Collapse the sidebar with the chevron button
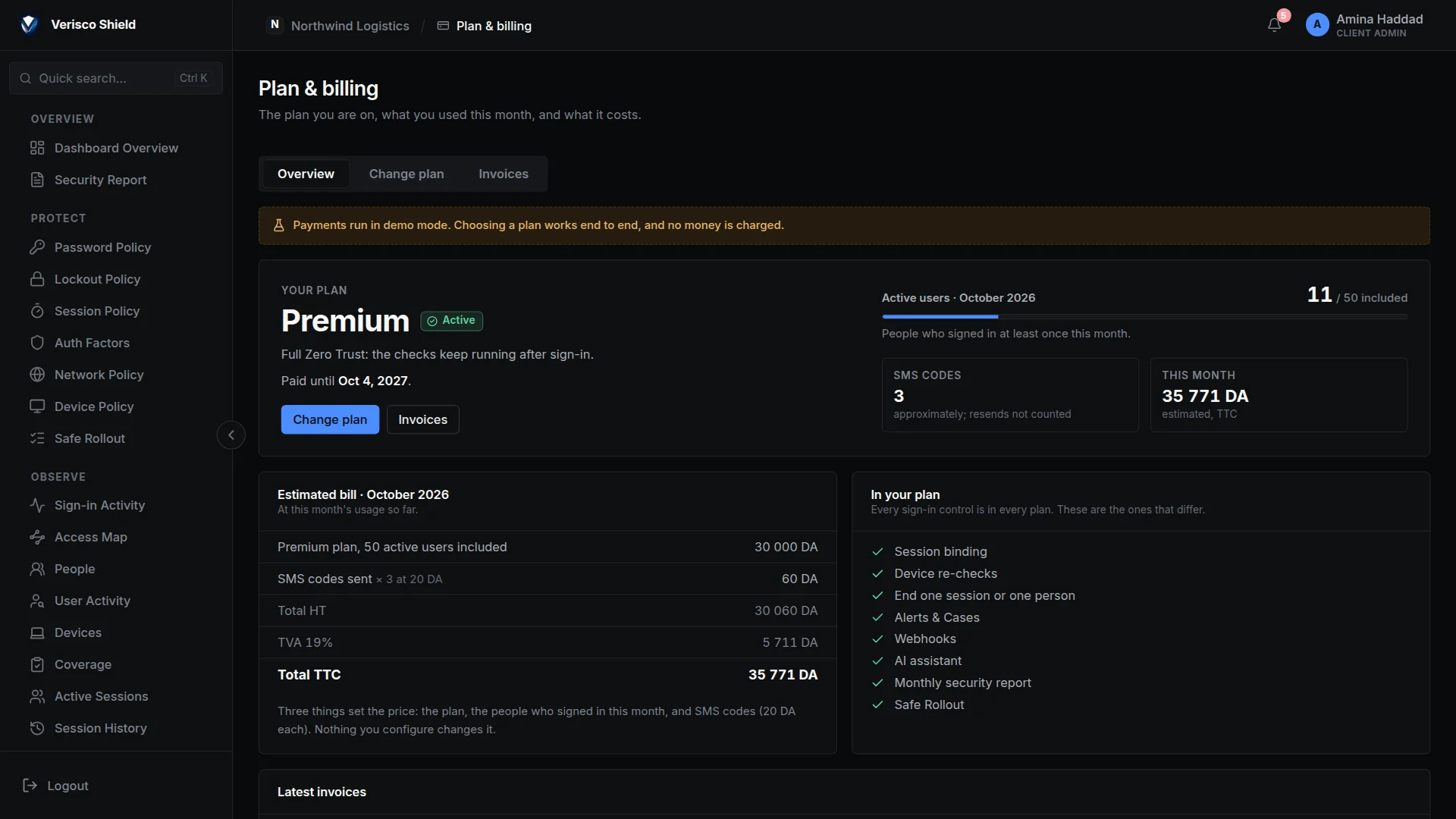The width and height of the screenshot is (1456, 819). pos(231,435)
